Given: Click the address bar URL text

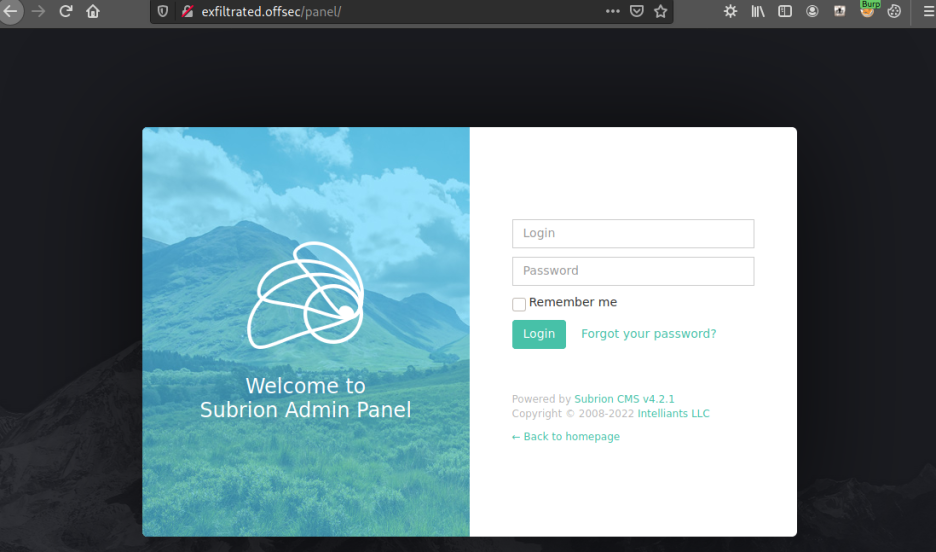Looking at the screenshot, I should [x=271, y=12].
